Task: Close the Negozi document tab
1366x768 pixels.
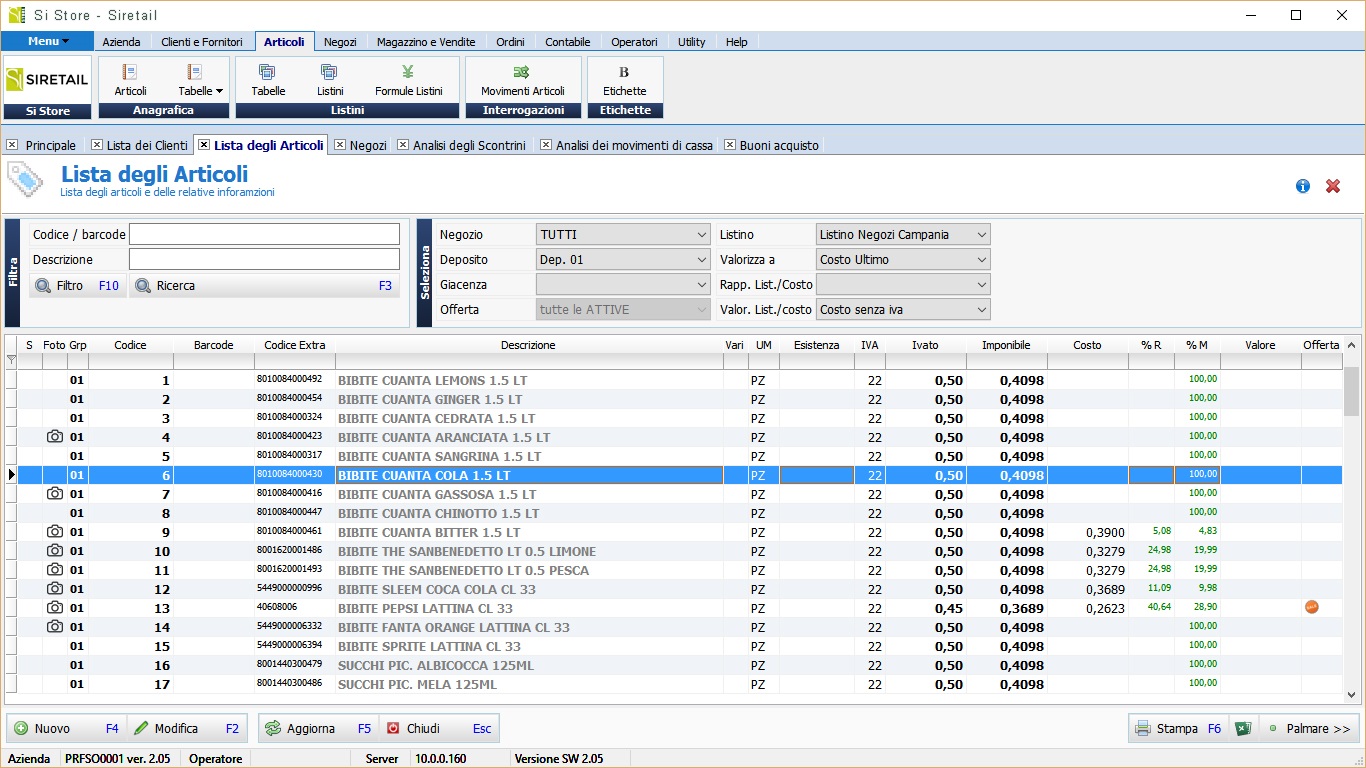Action: tap(340, 145)
